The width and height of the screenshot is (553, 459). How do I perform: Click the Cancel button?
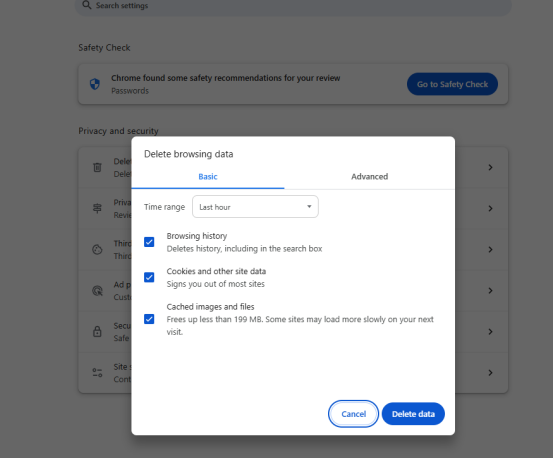point(353,414)
